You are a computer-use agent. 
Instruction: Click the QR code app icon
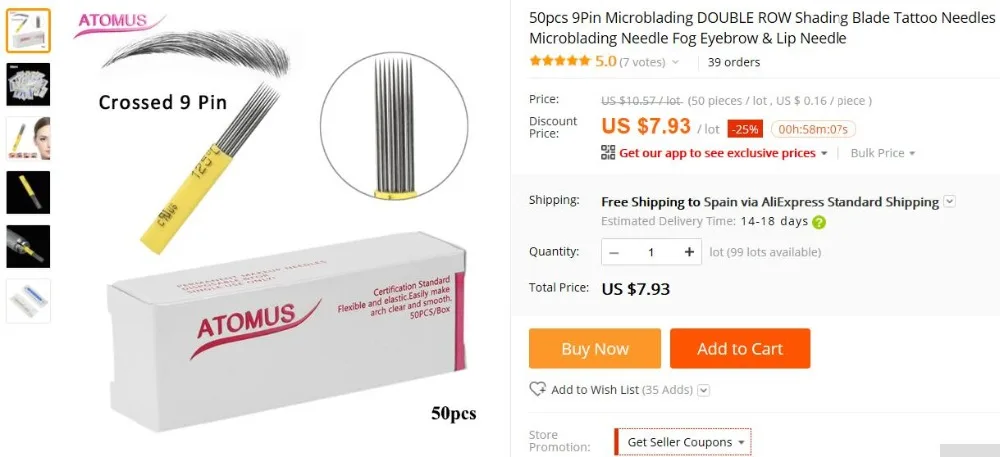(x=608, y=153)
